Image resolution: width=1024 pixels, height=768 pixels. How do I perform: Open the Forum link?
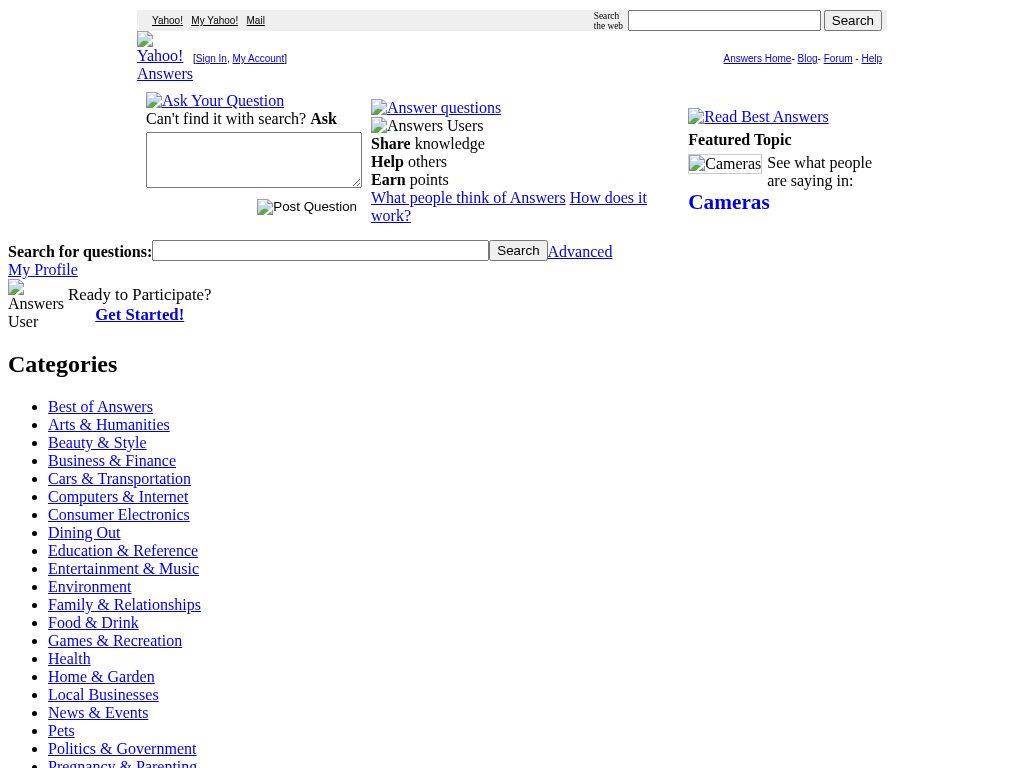click(838, 58)
